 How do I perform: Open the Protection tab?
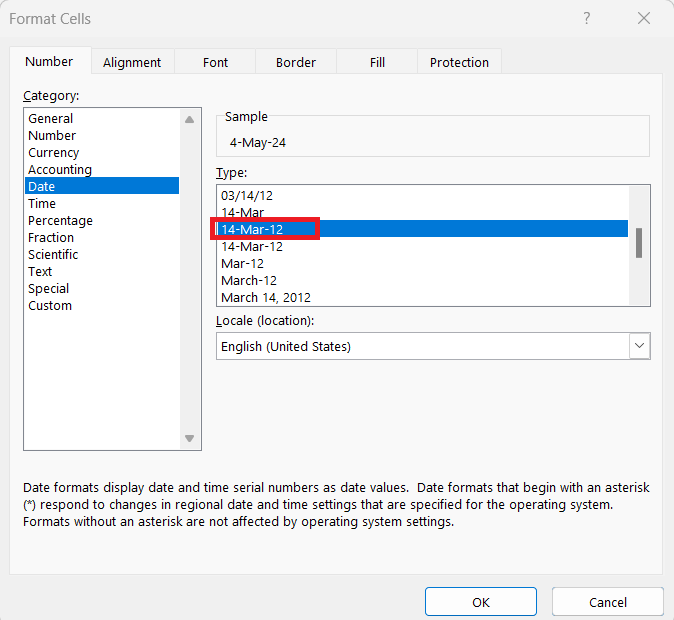pos(459,62)
